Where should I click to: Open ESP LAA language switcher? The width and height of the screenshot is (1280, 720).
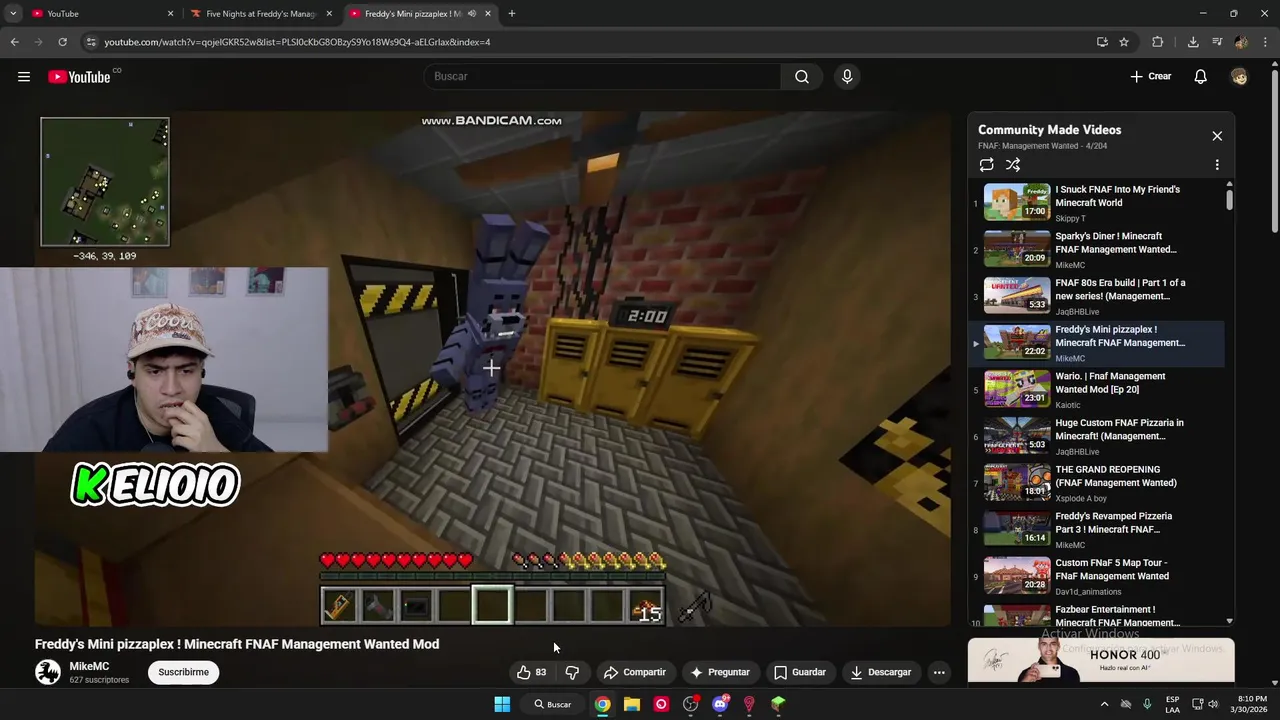tap(1172, 704)
